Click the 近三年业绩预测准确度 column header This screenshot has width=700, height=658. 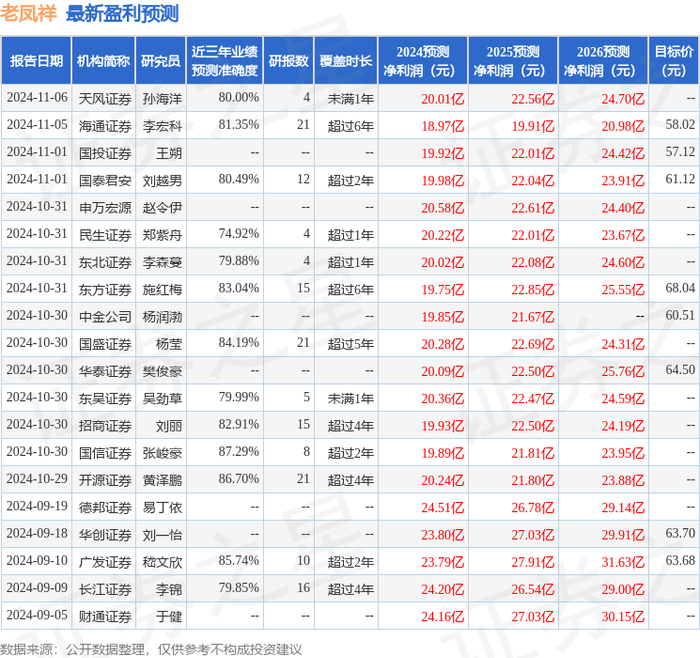(225, 61)
